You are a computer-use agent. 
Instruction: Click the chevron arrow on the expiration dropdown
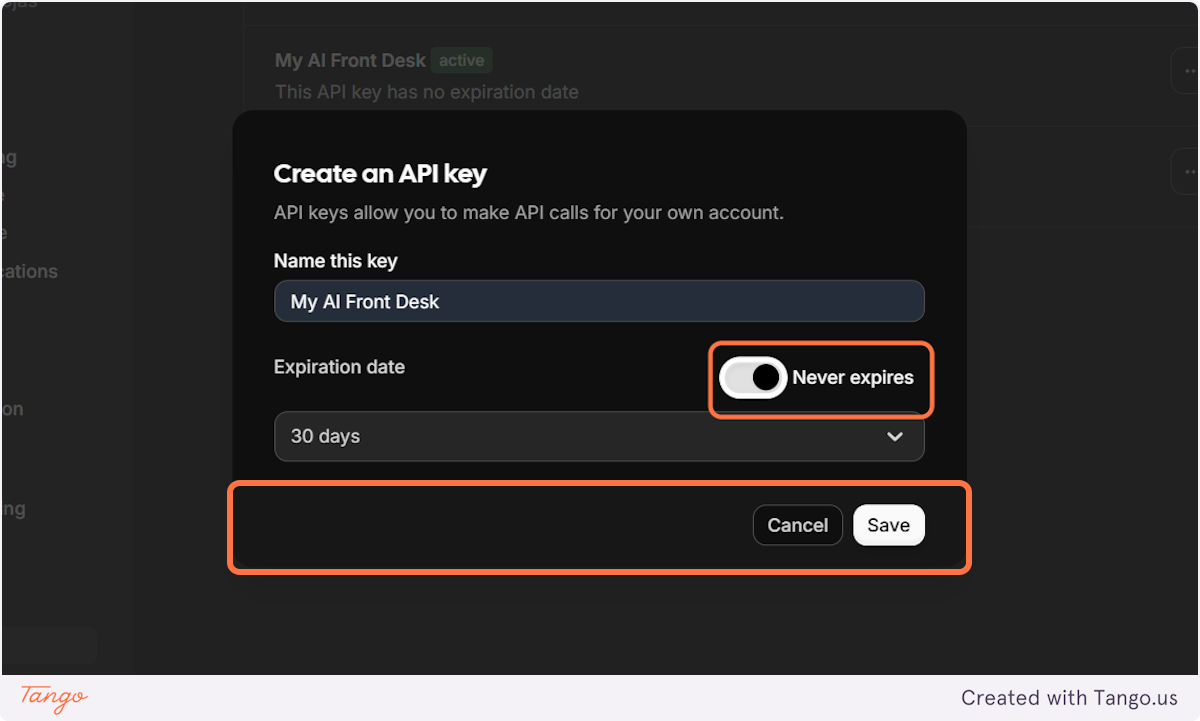(x=896, y=436)
